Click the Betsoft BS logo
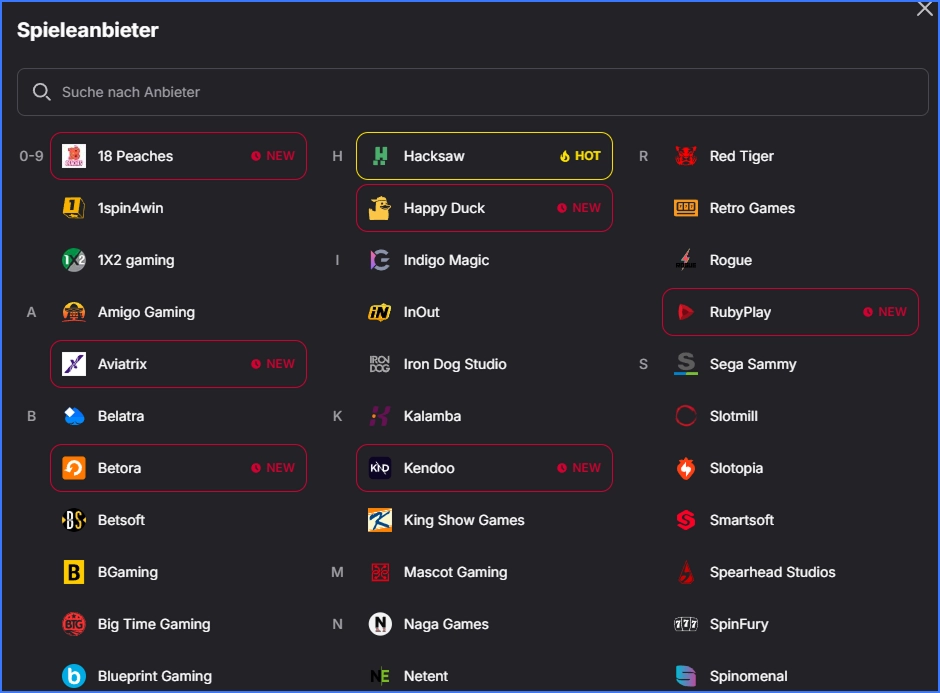The height and width of the screenshot is (693, 940). [x=74, y=520]
